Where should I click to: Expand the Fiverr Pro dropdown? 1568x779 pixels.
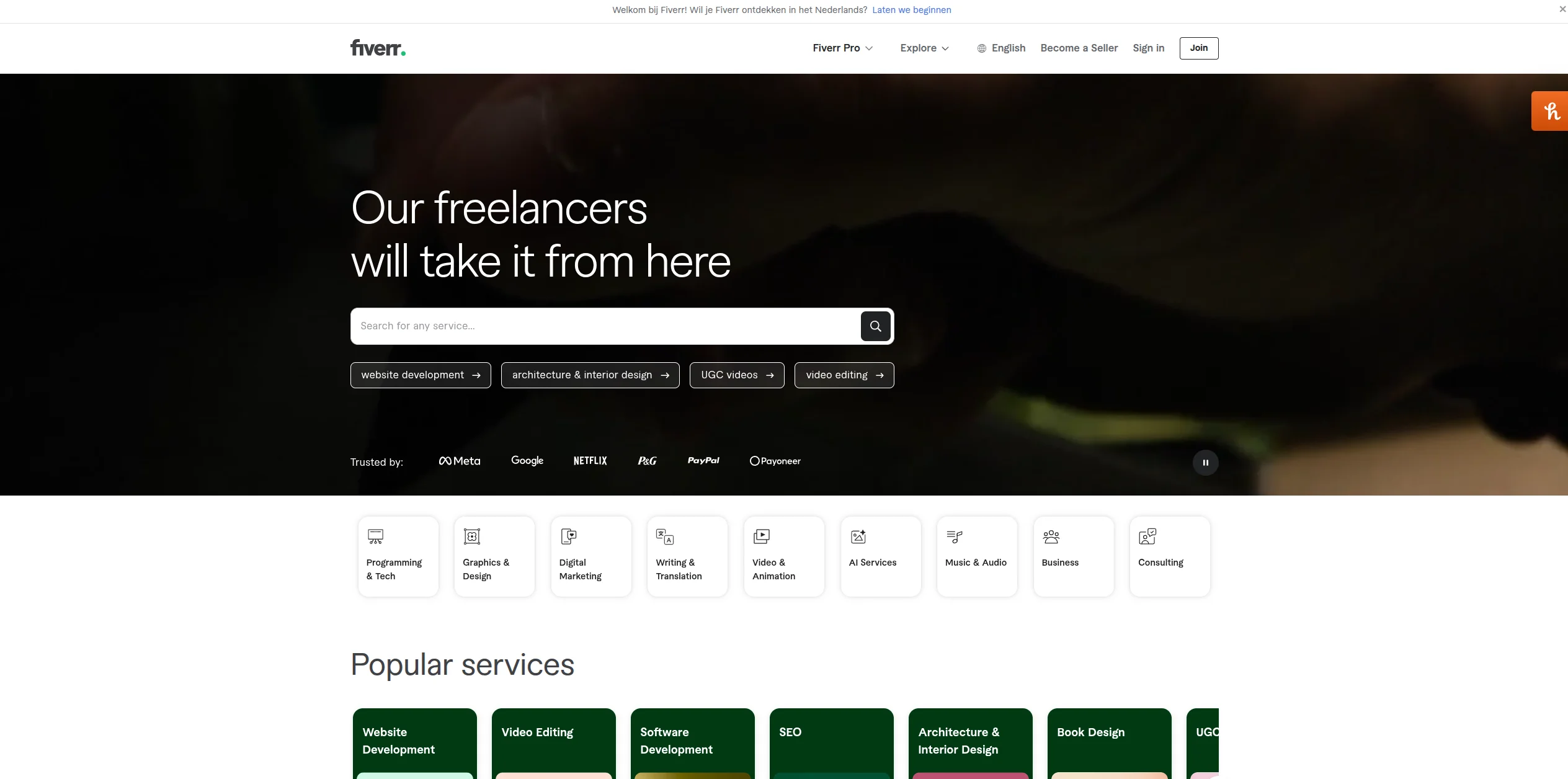click(x=842, y=48)
